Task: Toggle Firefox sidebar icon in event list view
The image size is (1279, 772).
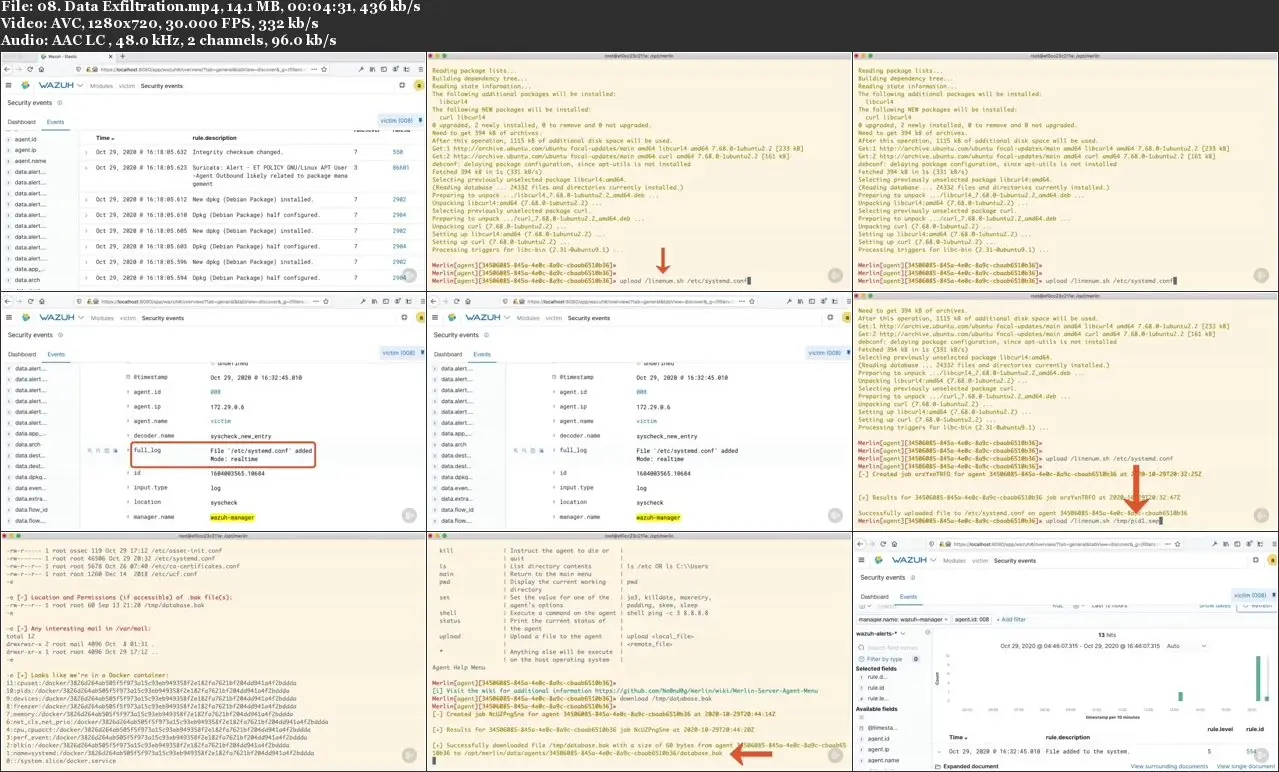Action: 384,69
